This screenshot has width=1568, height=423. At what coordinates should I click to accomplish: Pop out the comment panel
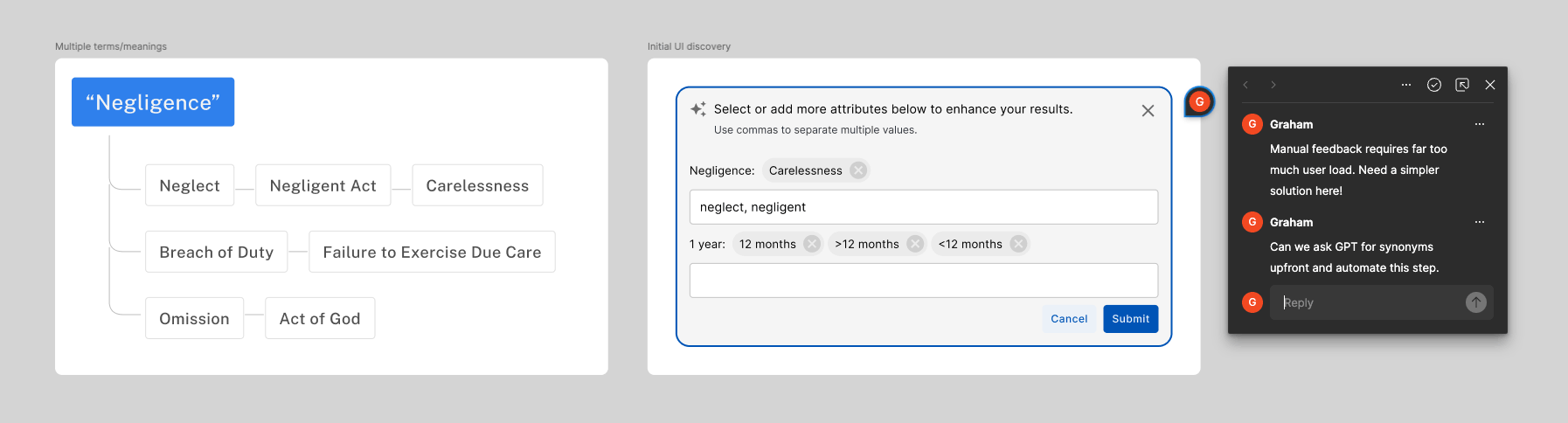coord(1462,85)
